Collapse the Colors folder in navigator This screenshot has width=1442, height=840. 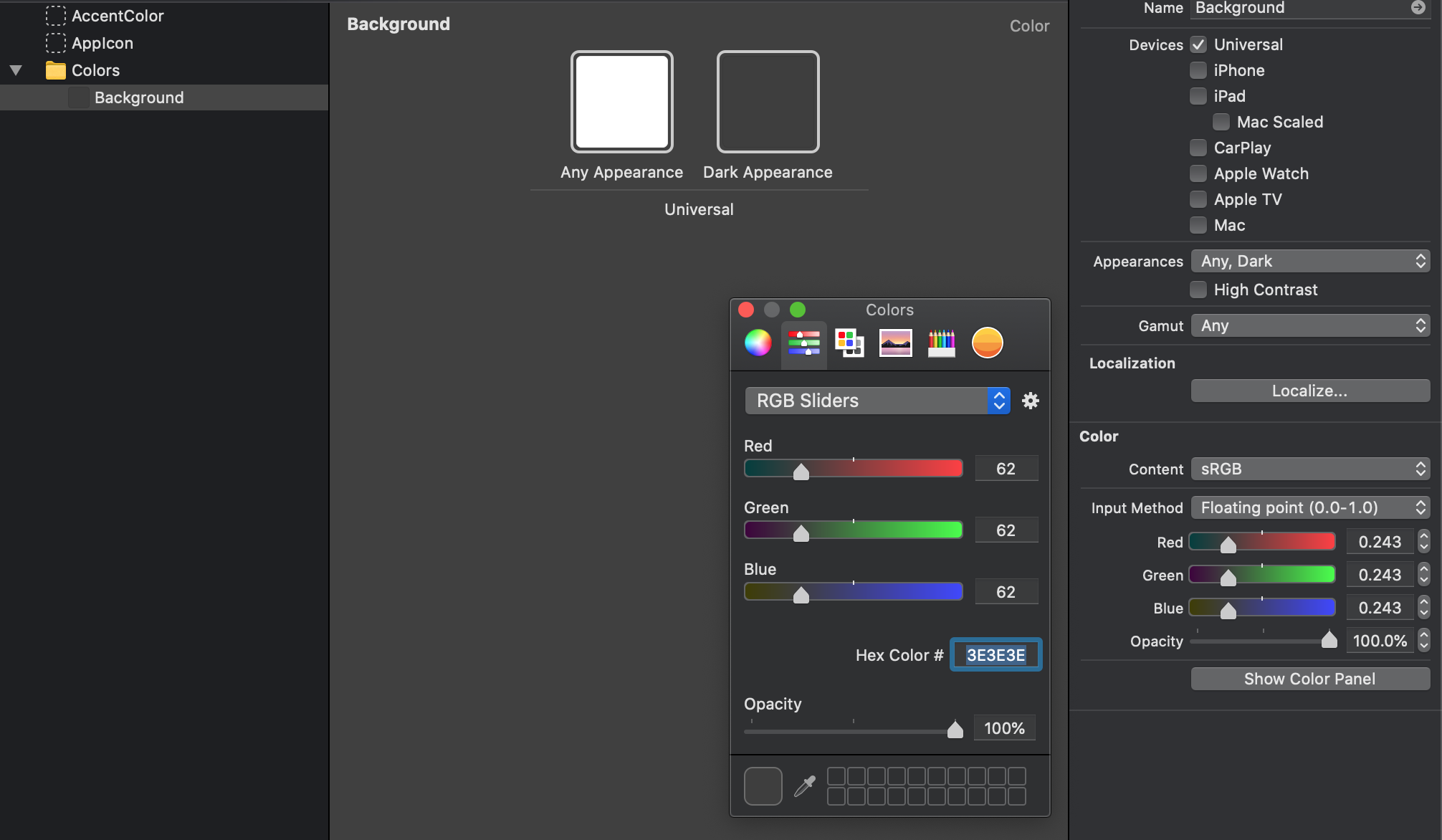pos(16,70)
